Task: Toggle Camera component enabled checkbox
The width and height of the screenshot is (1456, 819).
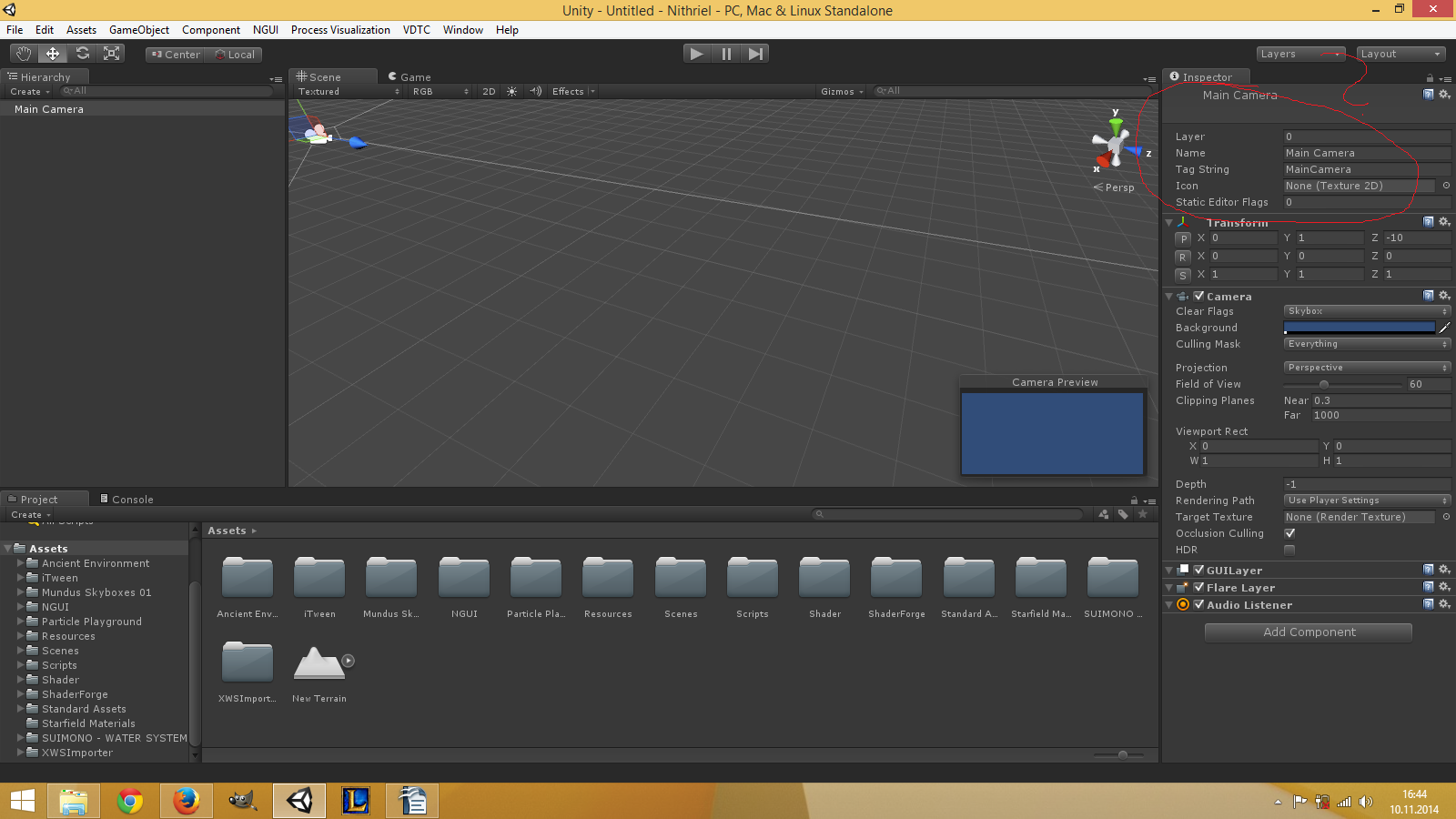Action: click(x=1199, y=296)
